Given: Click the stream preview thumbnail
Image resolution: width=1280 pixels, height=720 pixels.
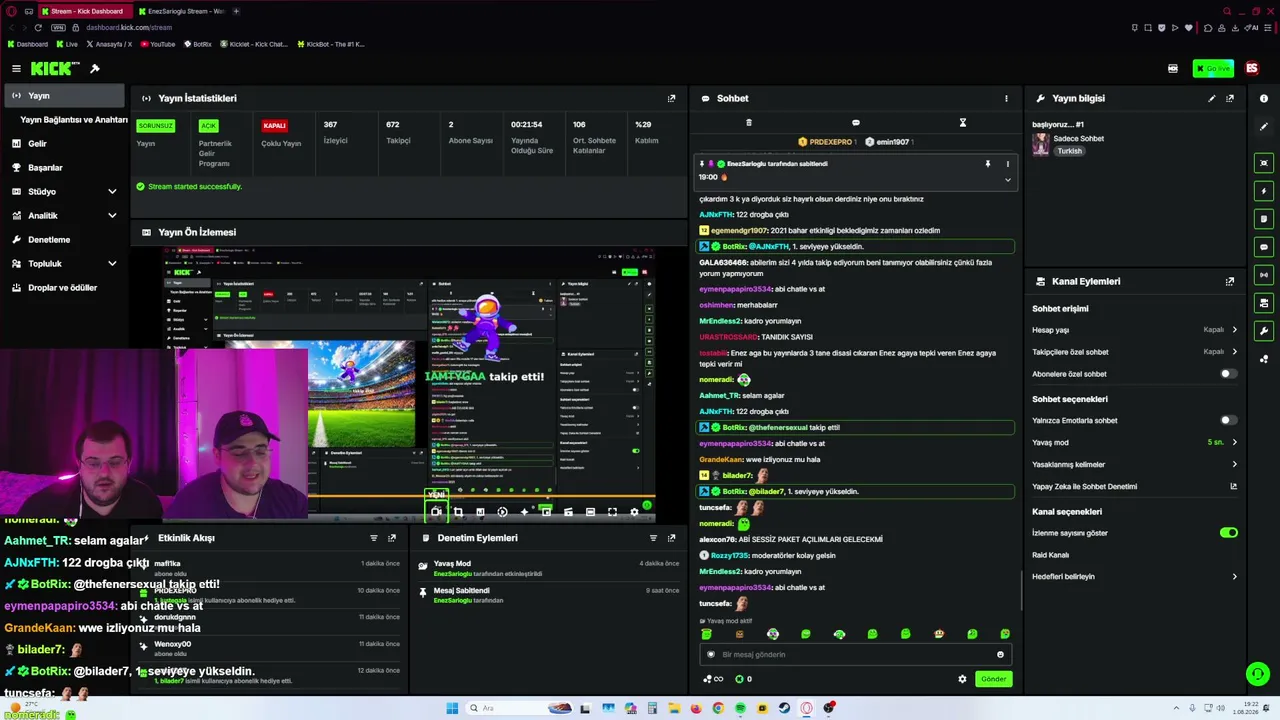Looking at the screenshot, I should (409, 384).
